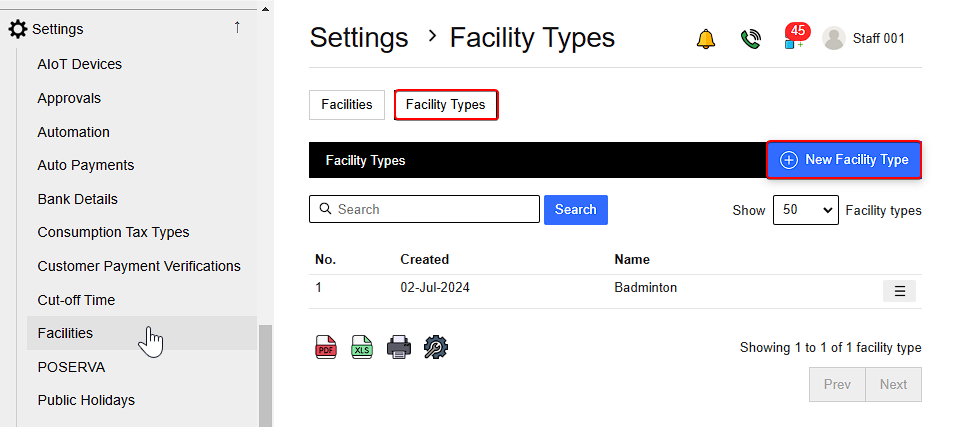Select the Facility Types tab
This screenshot has width=956, height=427.
point(445,105)
